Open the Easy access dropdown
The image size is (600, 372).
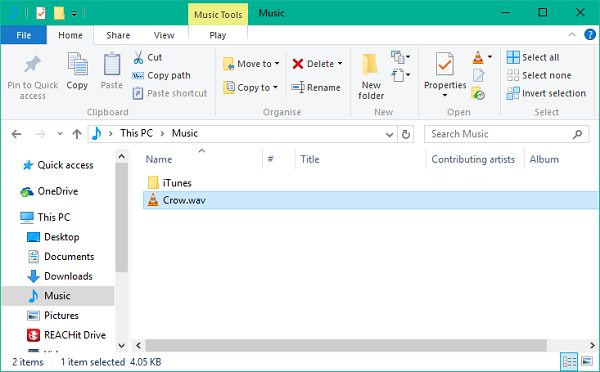point(401,75)
